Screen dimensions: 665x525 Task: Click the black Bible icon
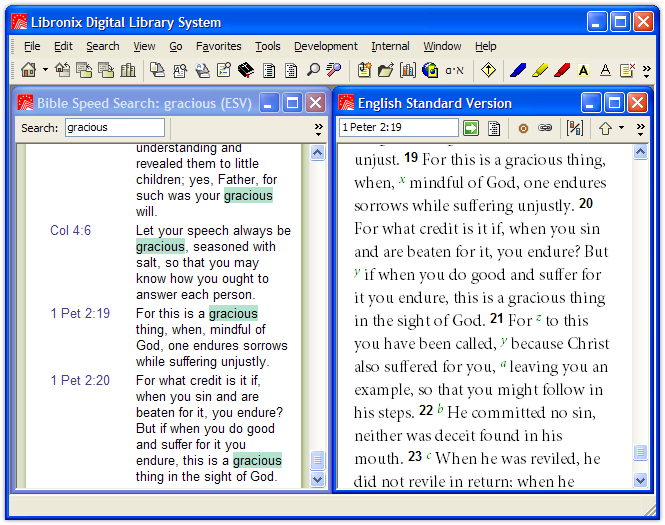click(246, 70)
